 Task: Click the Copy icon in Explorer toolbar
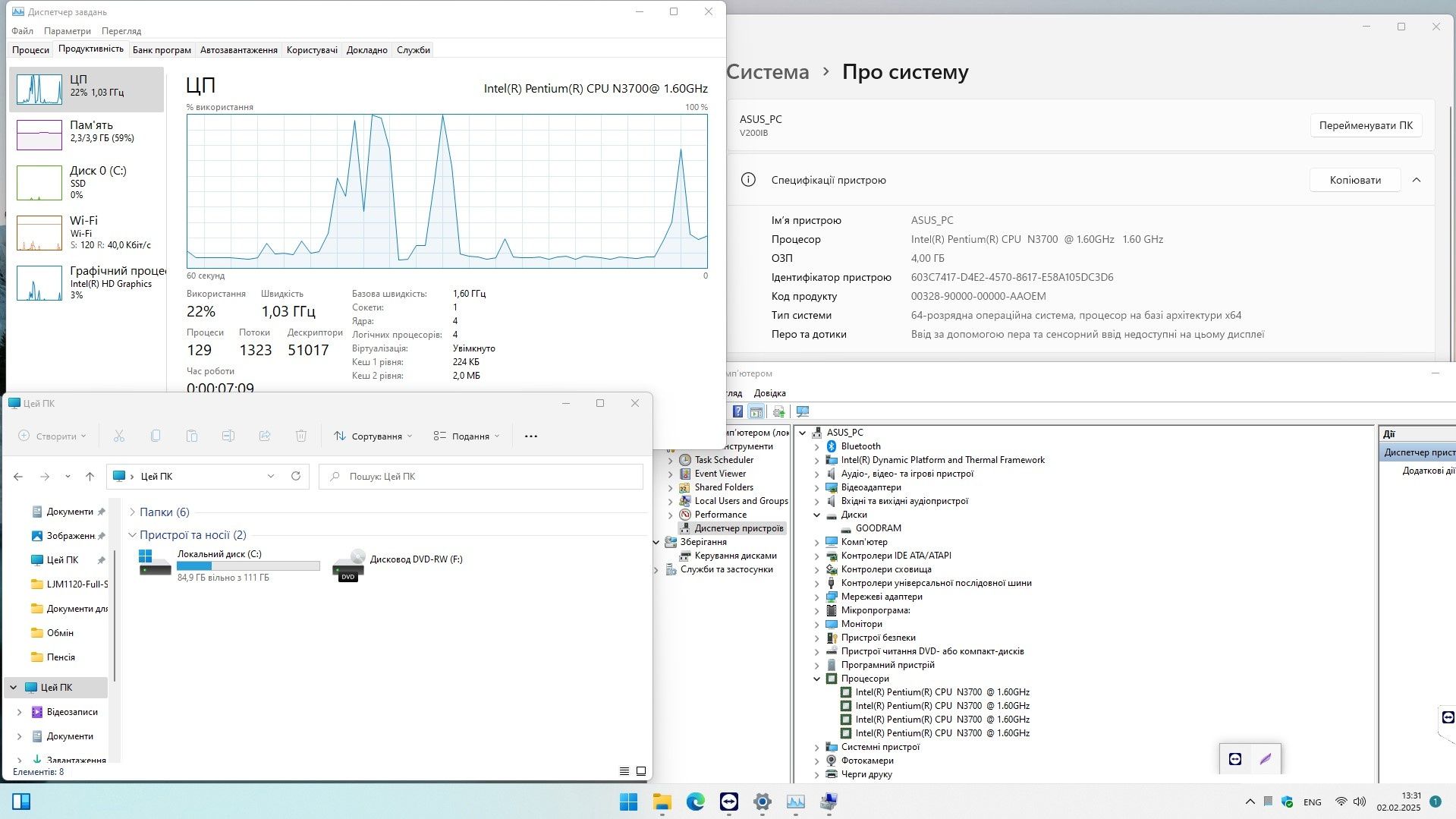coord(156,436)
